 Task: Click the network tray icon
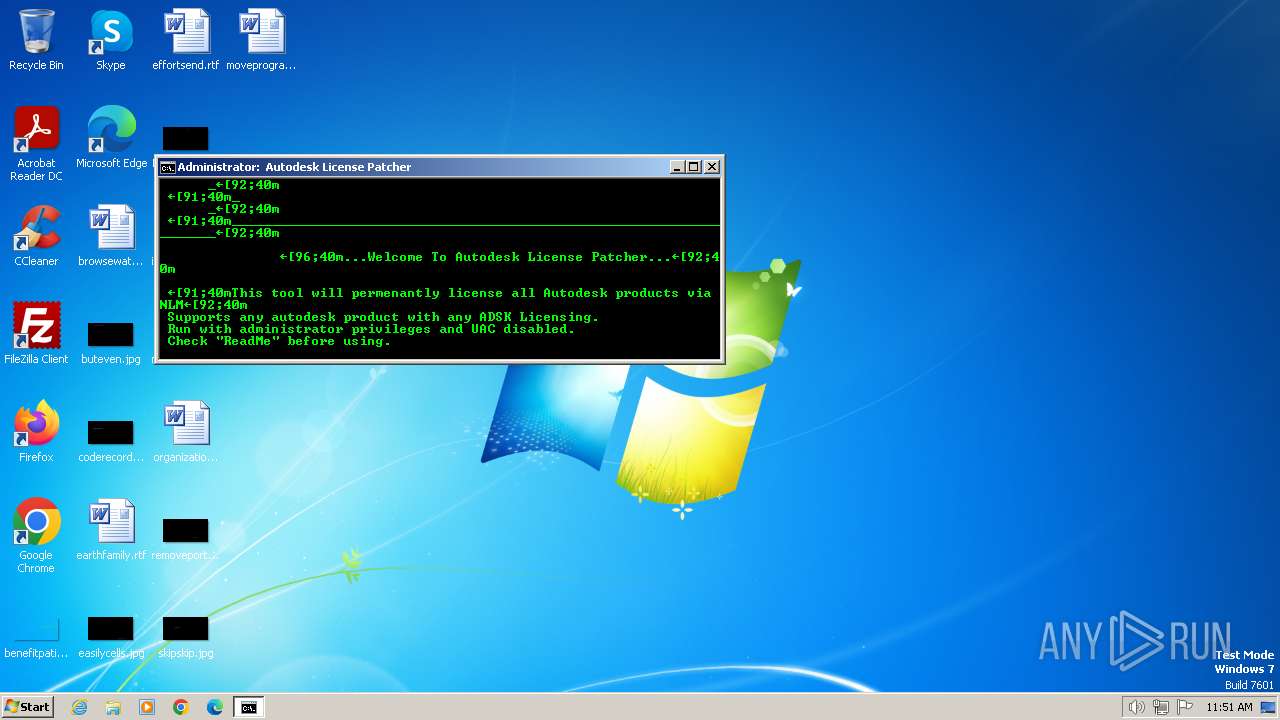click(1161, 707)
